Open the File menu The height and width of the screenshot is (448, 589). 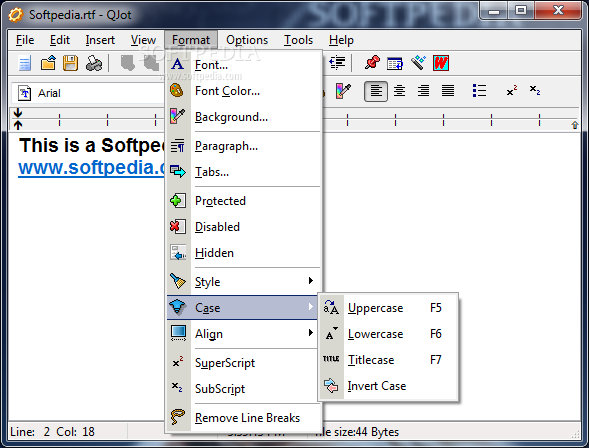[x=25, y=40]
